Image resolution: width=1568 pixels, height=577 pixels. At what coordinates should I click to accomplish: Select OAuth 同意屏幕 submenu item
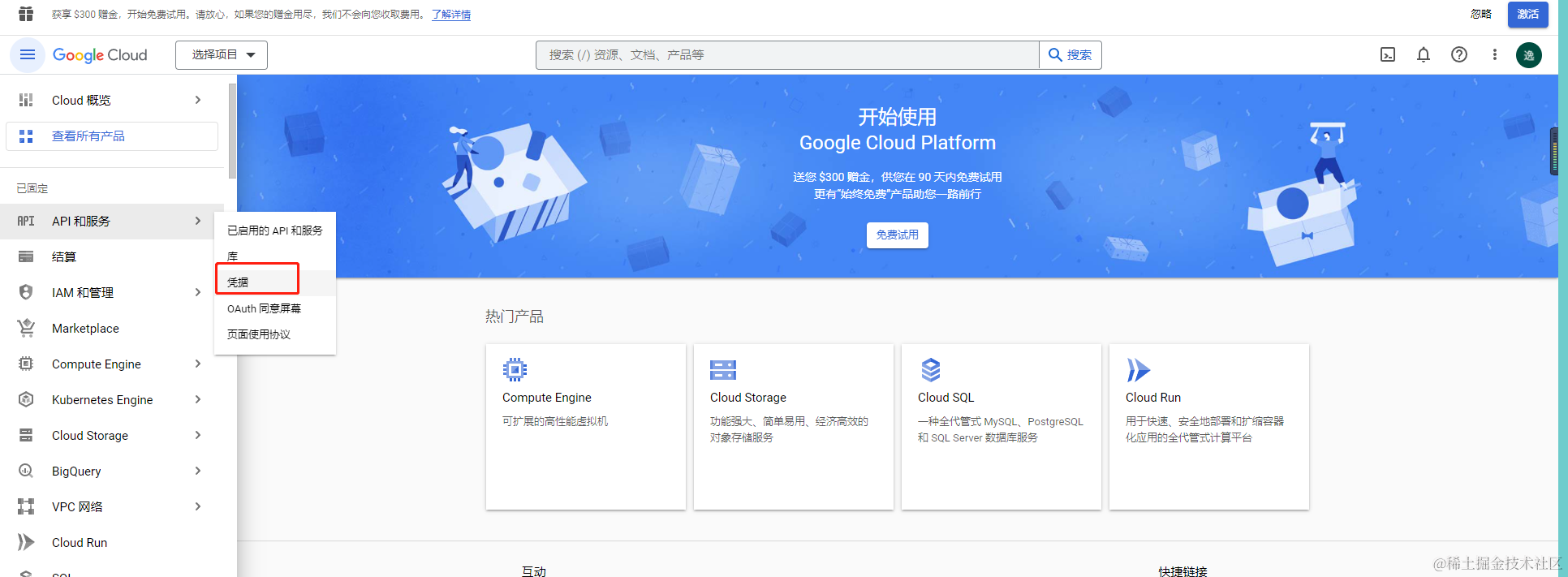tap(275, 308)
